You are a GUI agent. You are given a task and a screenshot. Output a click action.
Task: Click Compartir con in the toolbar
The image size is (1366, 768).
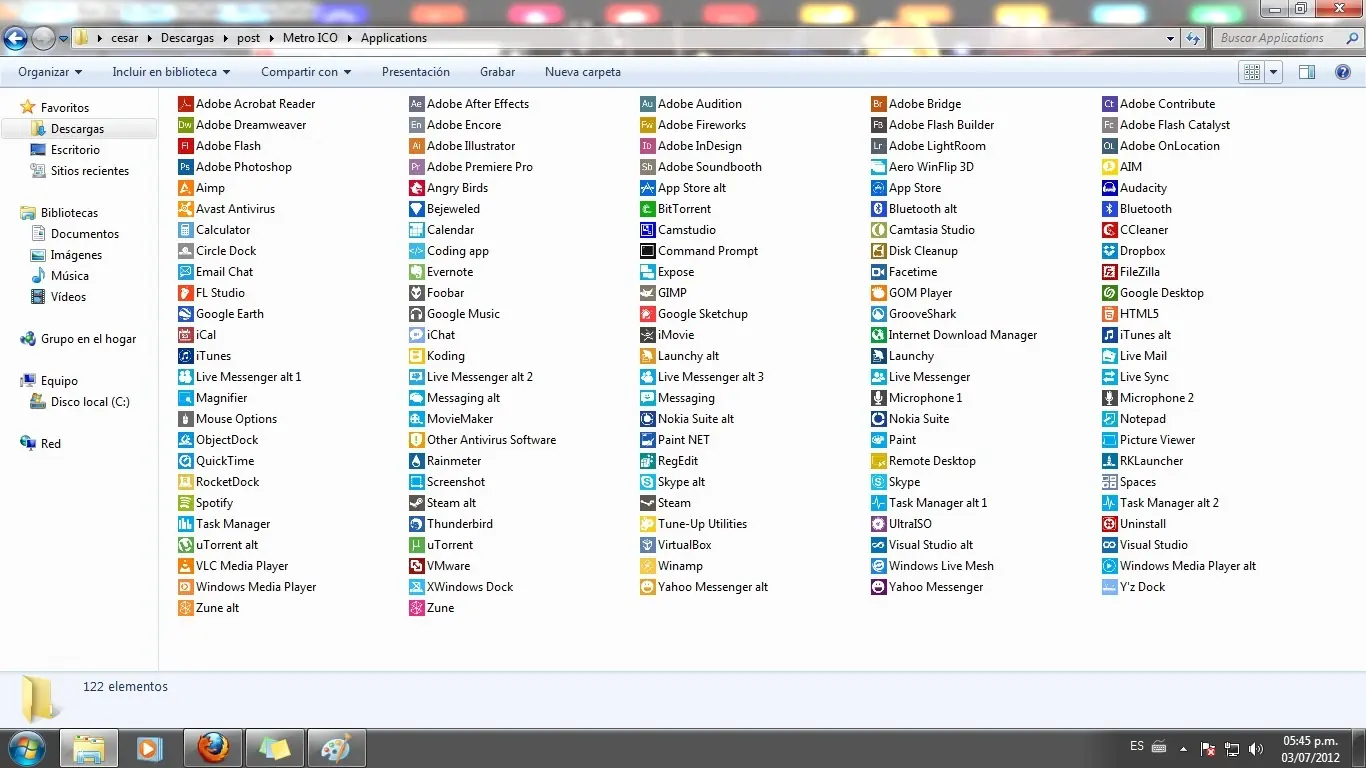click(x=306, y=72)
